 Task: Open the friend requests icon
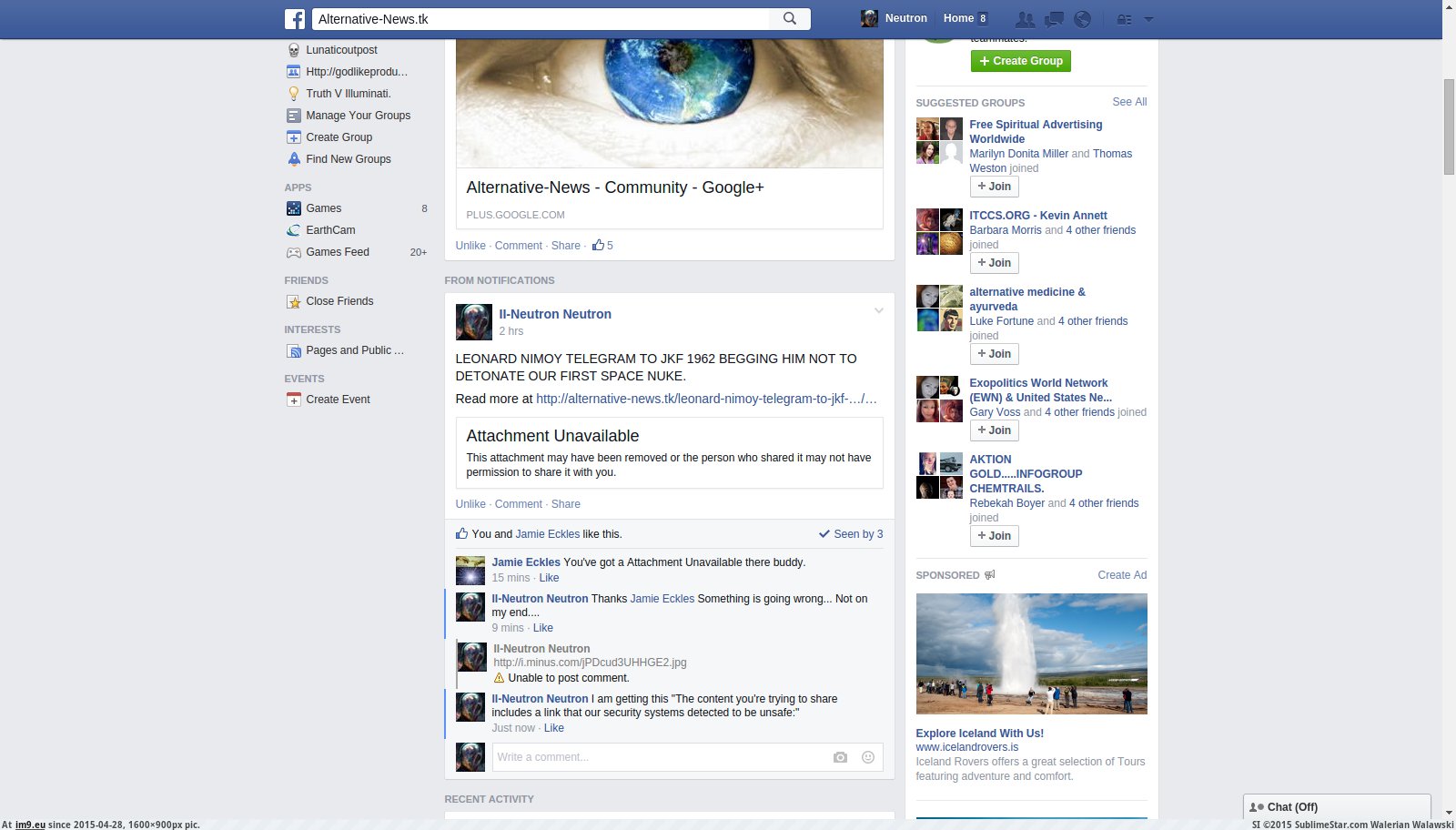point(1025,18)
